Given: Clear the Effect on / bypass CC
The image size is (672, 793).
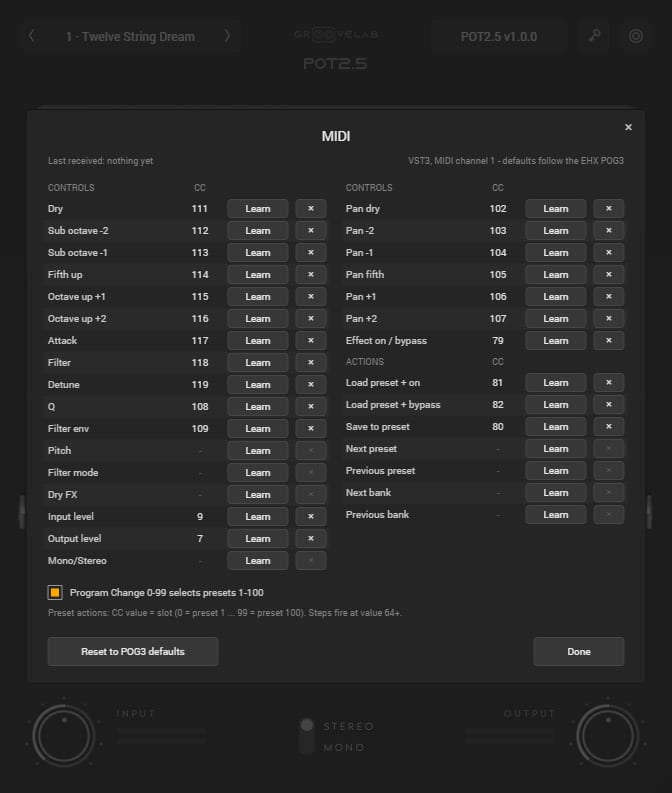Looking at the screenshot, I should tap(609, 340).
